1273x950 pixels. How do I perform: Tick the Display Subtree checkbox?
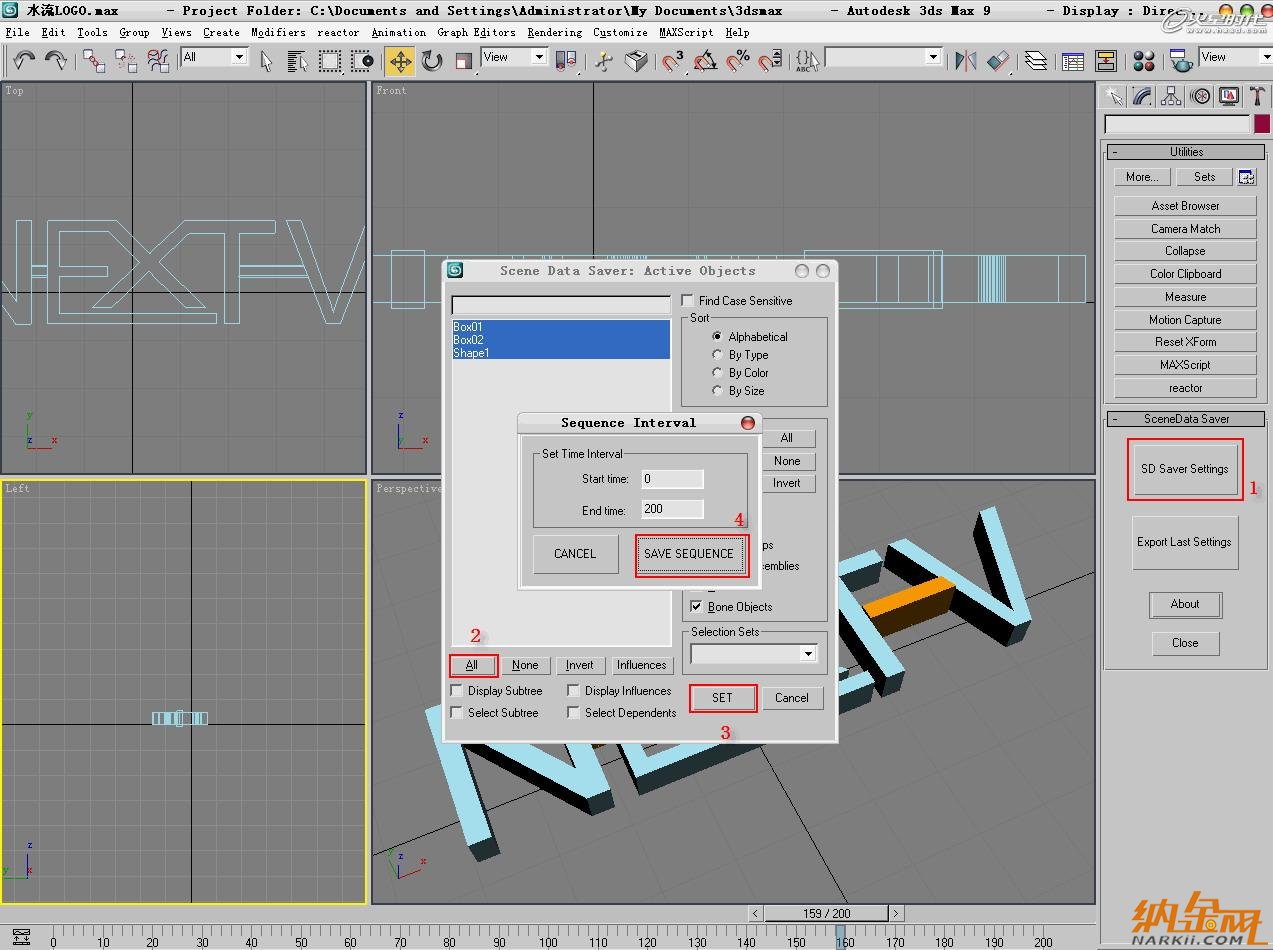(x=457, y=691)
